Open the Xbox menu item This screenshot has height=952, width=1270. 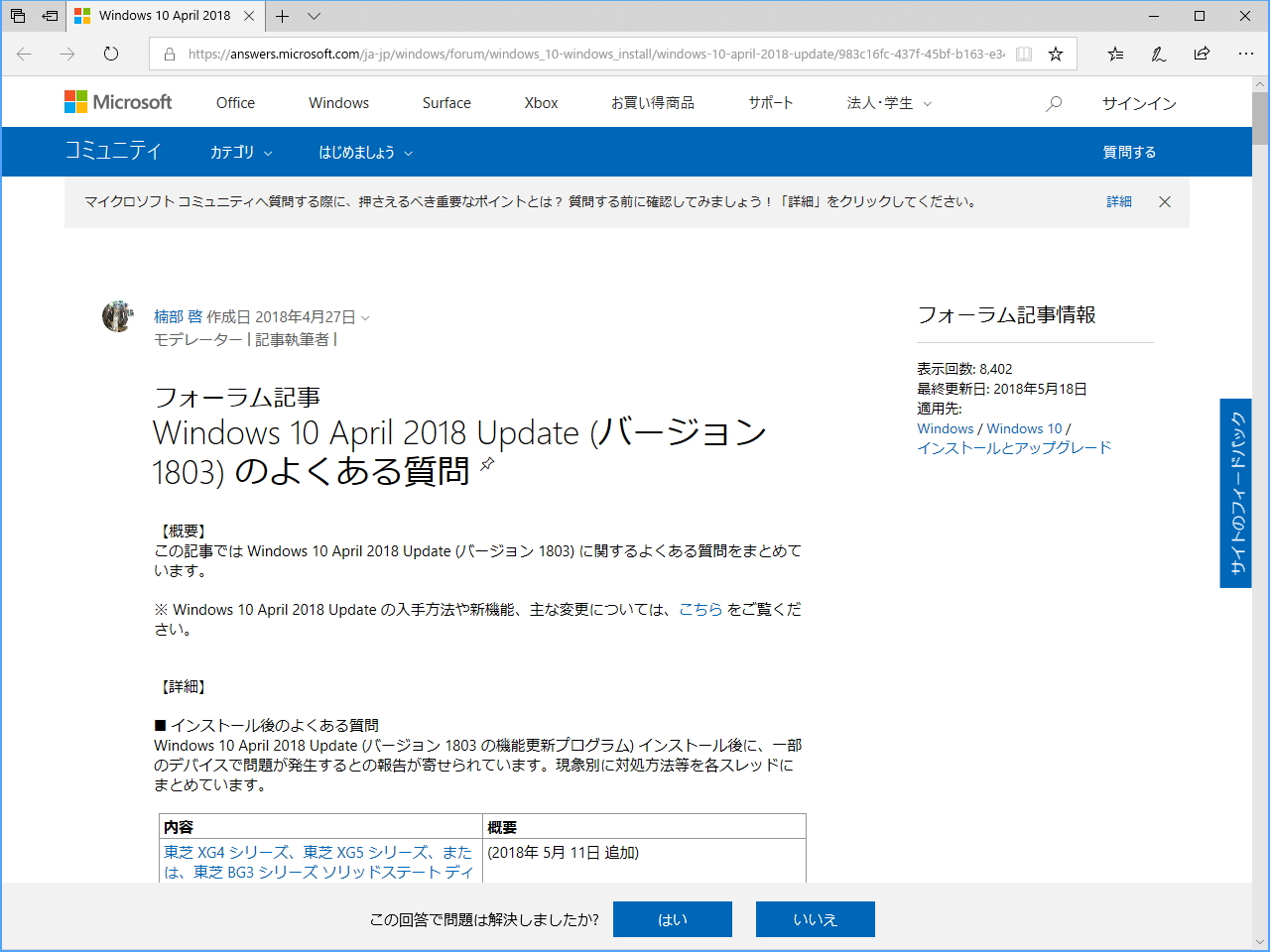[x=540, y=102]
